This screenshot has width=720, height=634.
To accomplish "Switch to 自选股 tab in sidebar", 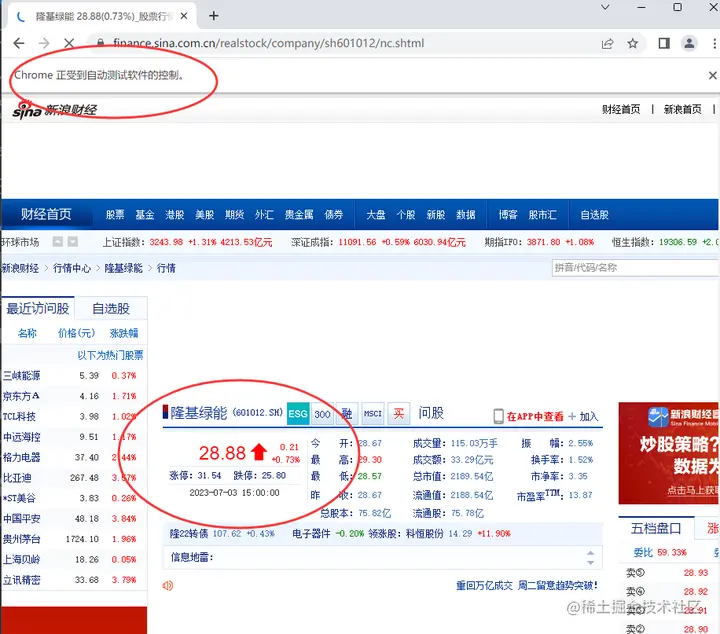I will pyautogui.click(x=111, y=309).
